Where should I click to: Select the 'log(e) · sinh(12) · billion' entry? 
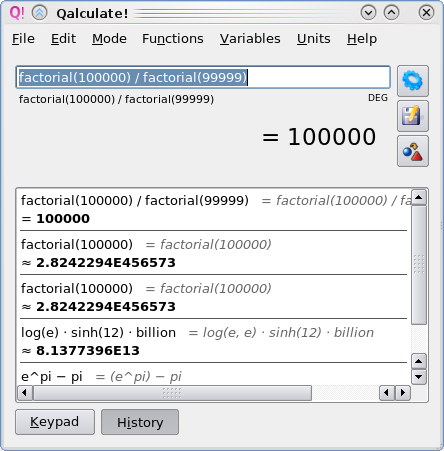98,333
